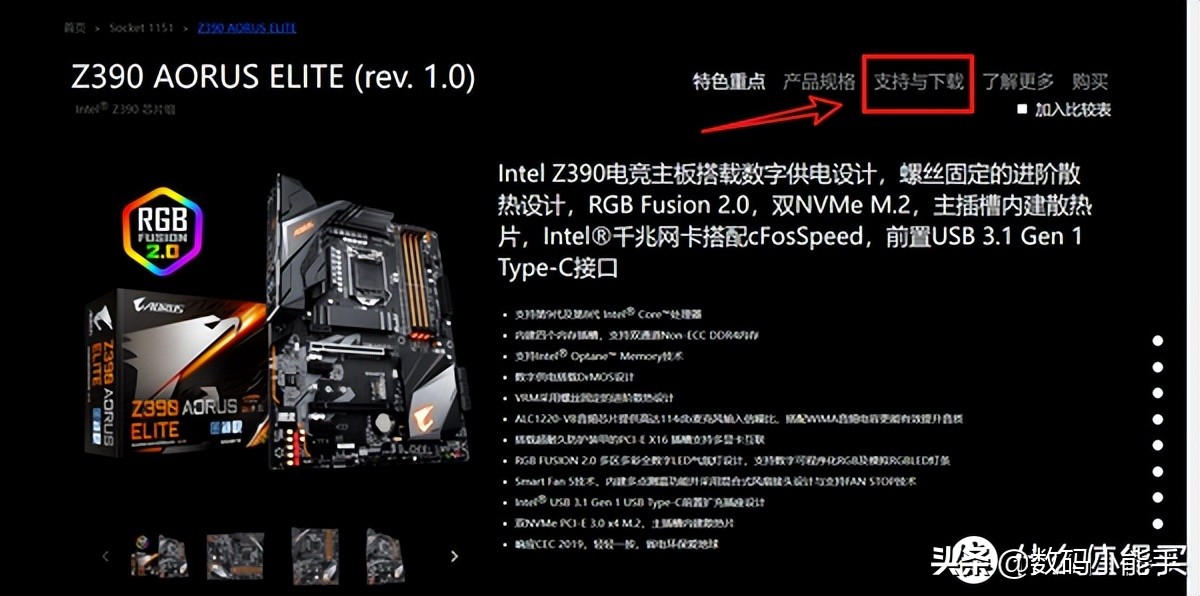
Task: Click the previous arrow in thumbnail carousel
Action: 105,556
